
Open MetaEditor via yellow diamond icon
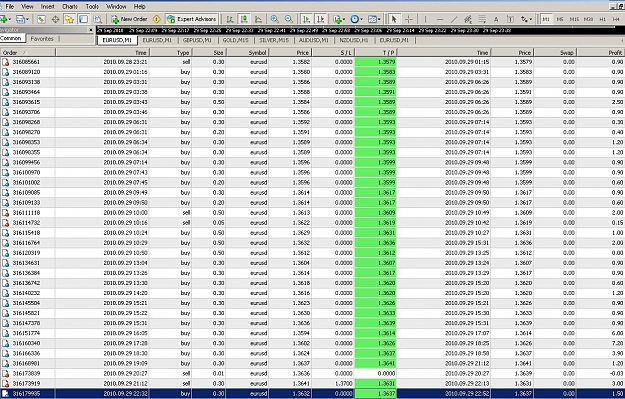click(x=157, y=19)
